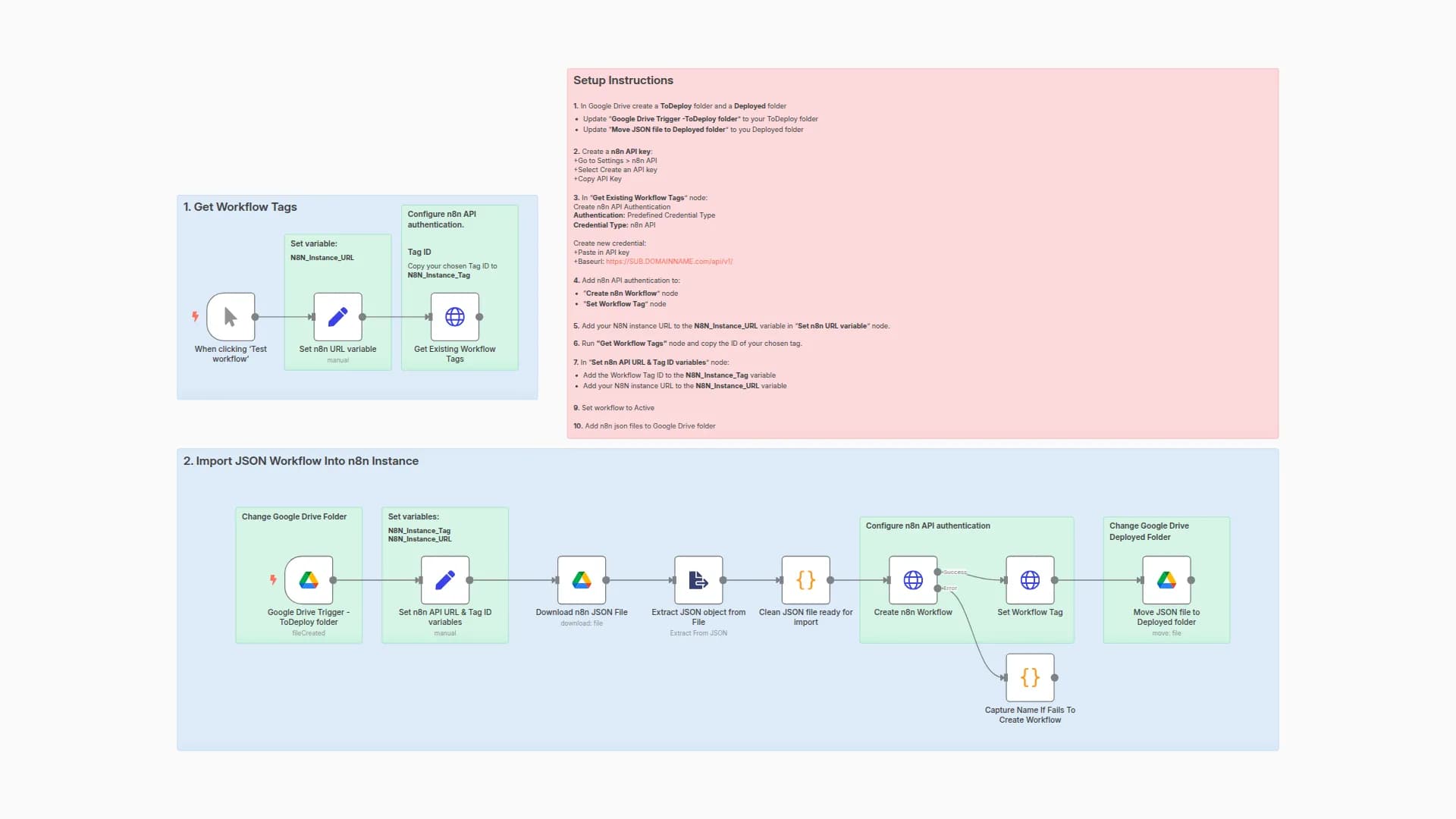The height and width of the screenshot is (819, 1456).
Task: Open the 'Set n8n API URL & Tag ID variables' node
Action: (x=445, y=580)
